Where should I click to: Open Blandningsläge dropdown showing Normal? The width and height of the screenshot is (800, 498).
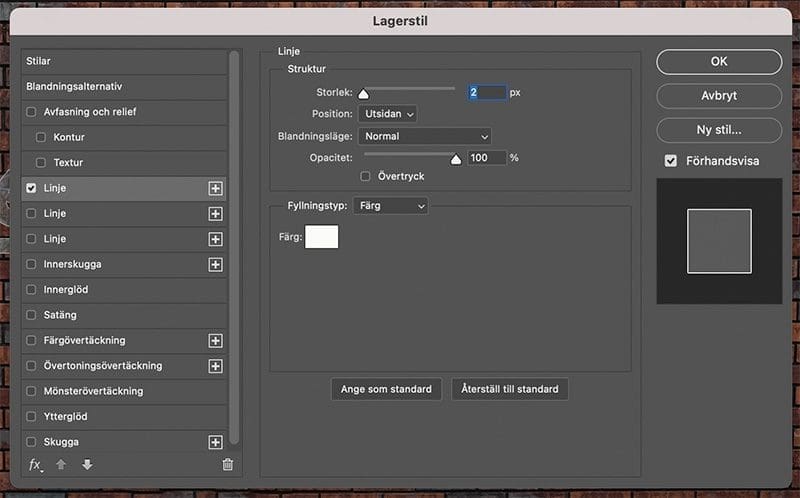click(425, 136)
